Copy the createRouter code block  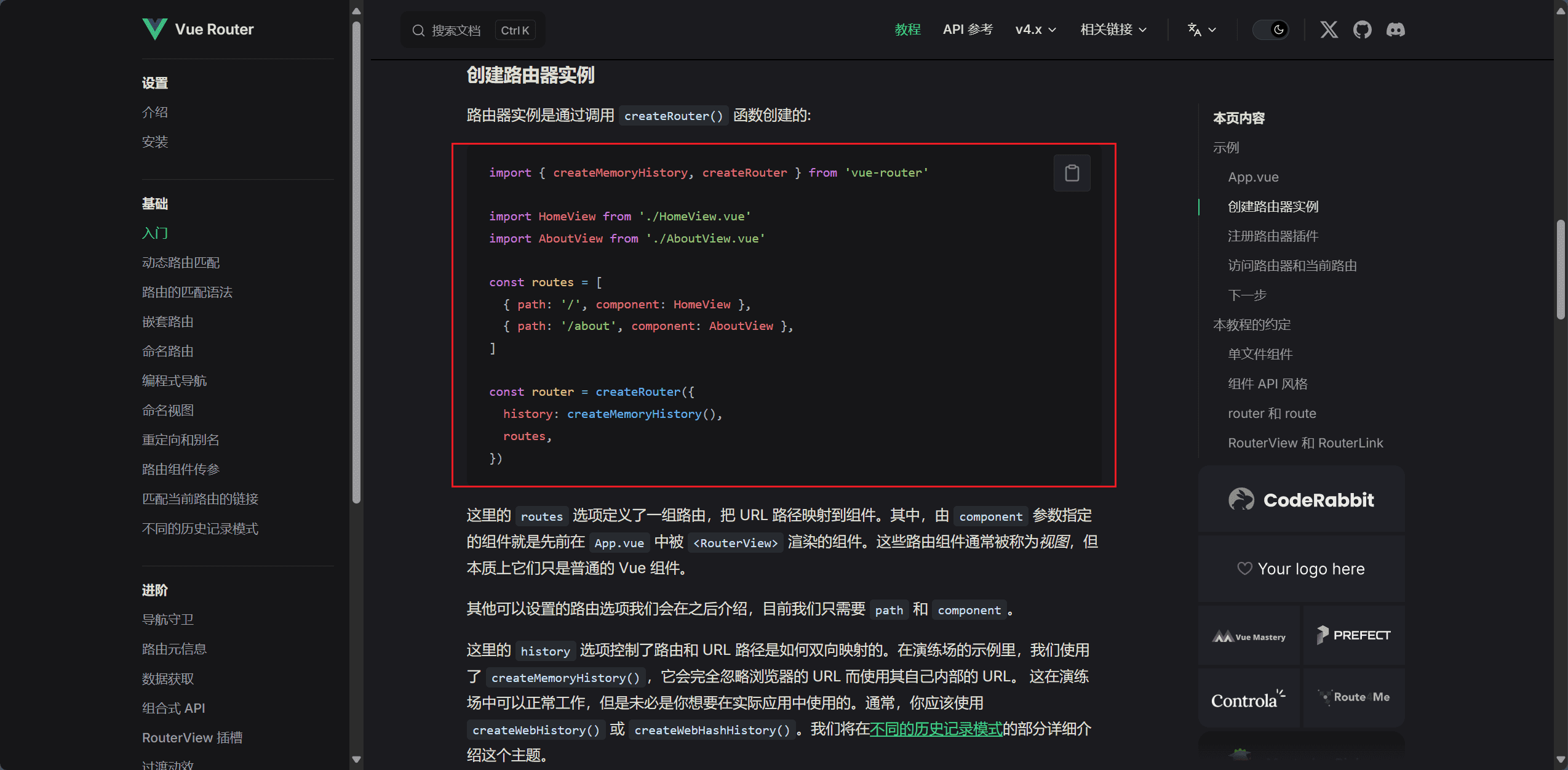pos(1072,173)
